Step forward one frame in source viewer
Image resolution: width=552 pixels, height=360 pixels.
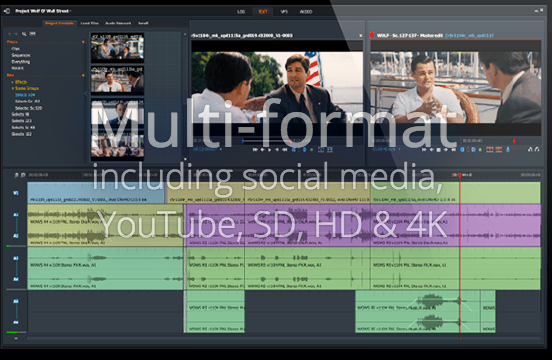277,150
